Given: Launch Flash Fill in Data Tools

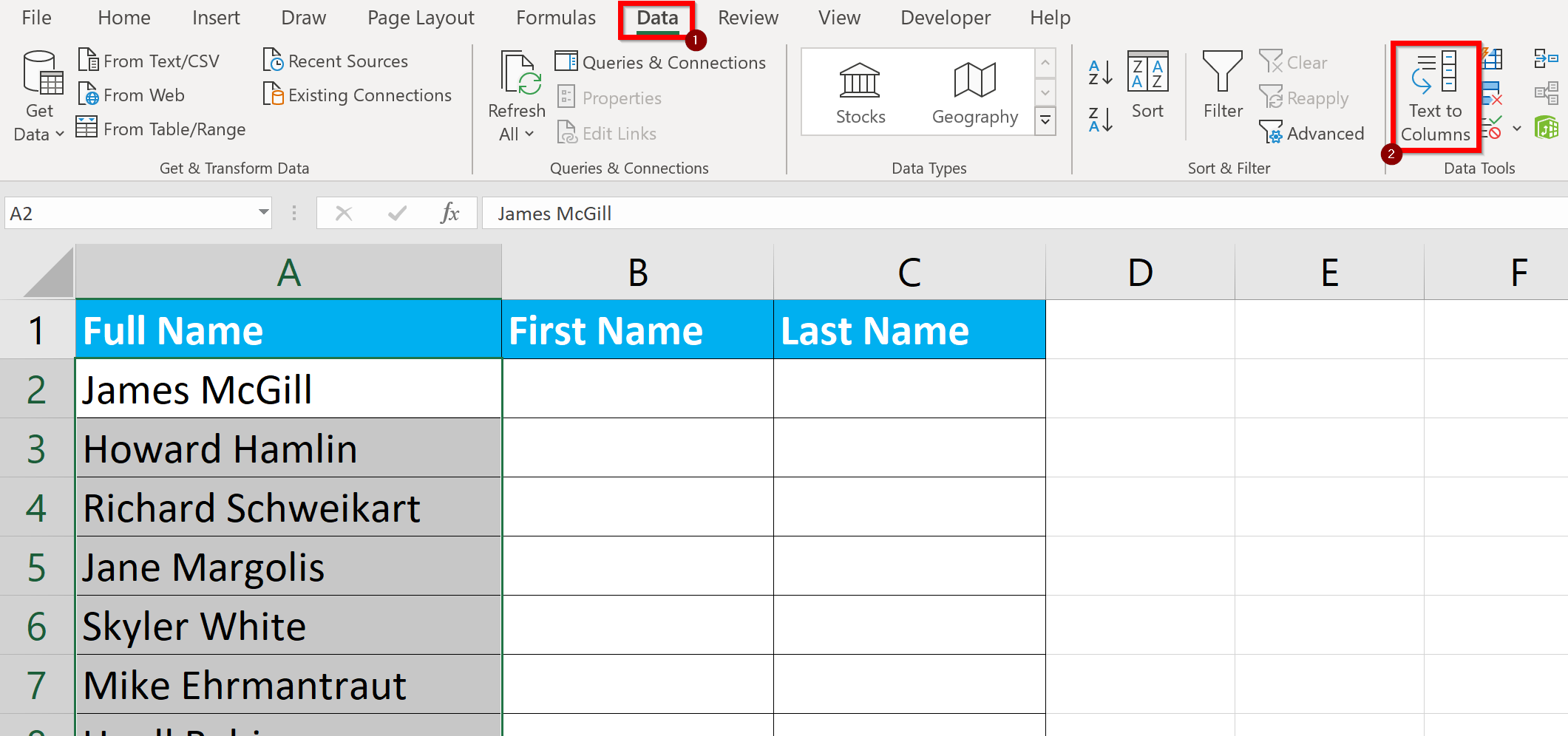Looking at the screenshot, I should [1492, 59].
